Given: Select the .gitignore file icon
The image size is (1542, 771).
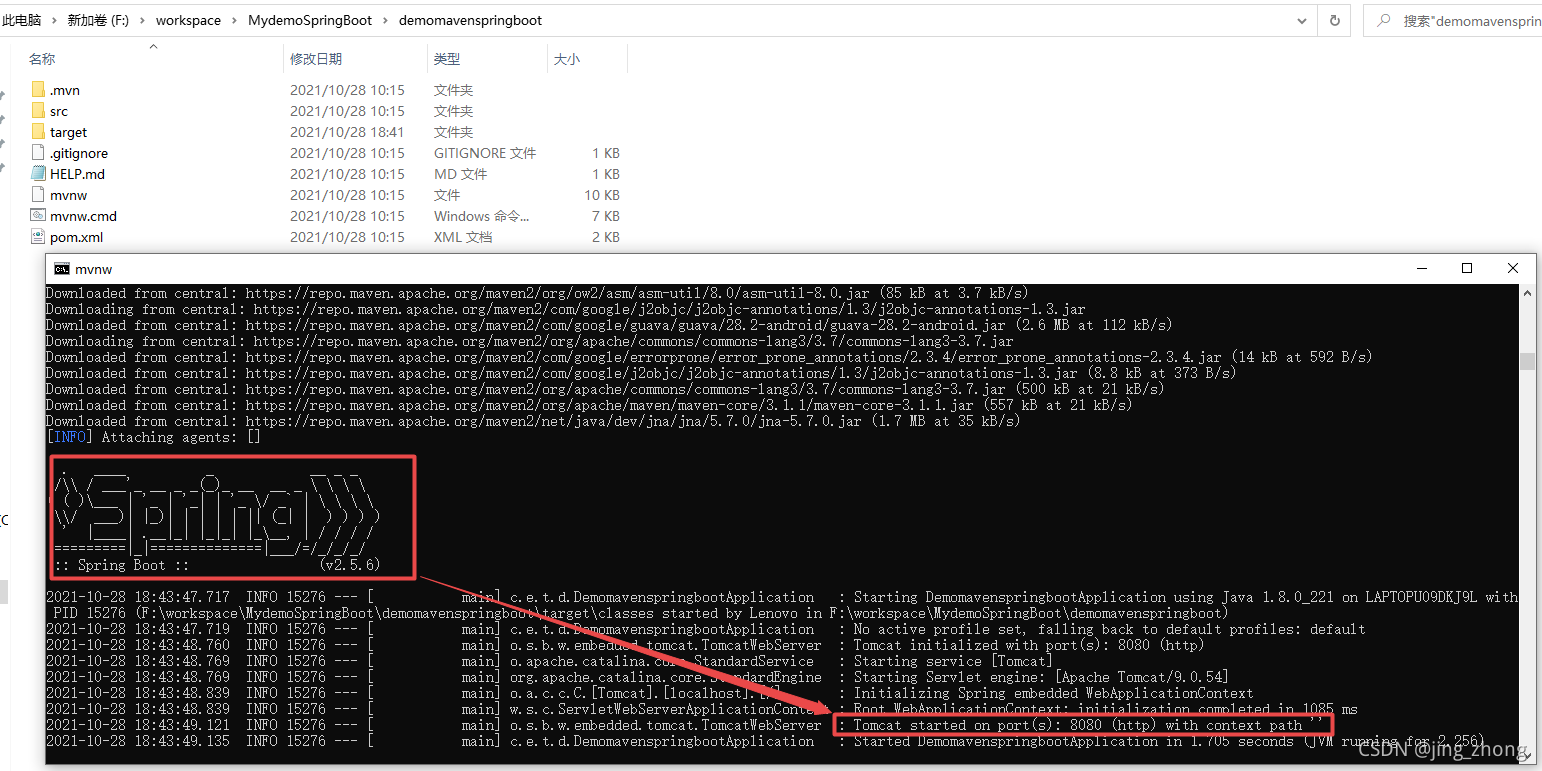Looking at the screenshot, I should pyautogui.click(x=38, y=153).
